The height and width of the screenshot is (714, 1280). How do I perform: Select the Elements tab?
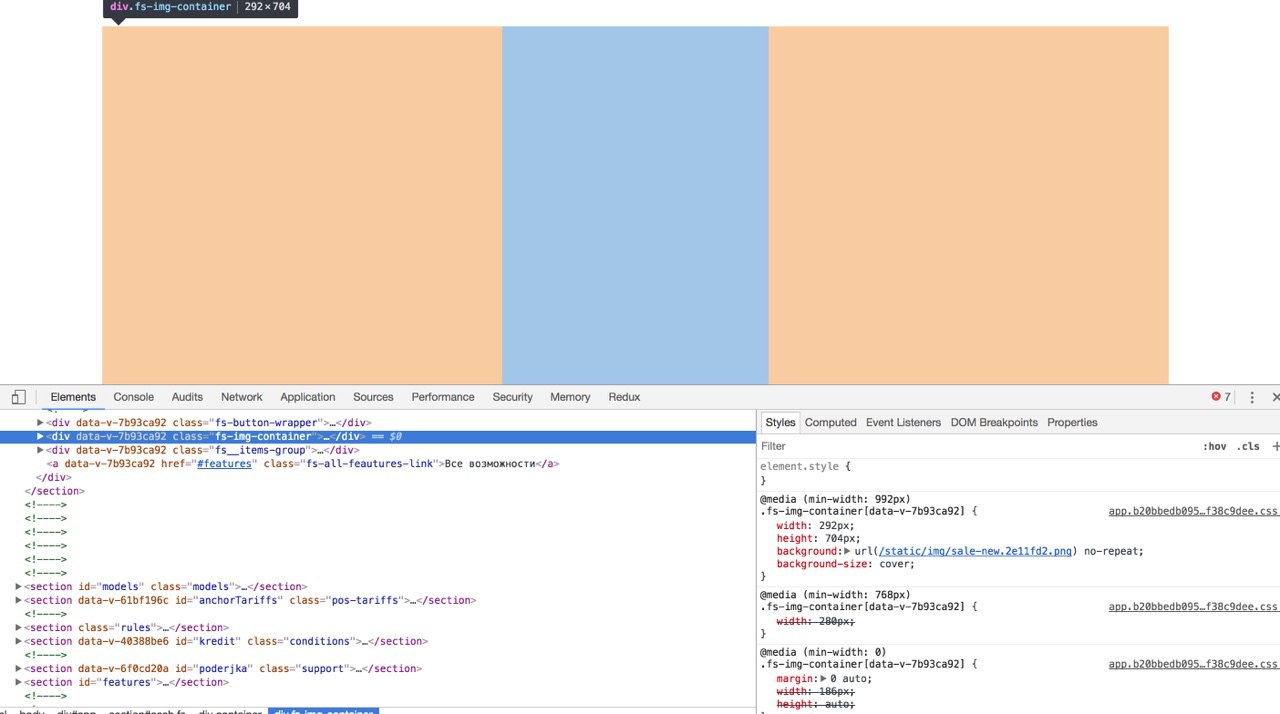click(73, 397)
